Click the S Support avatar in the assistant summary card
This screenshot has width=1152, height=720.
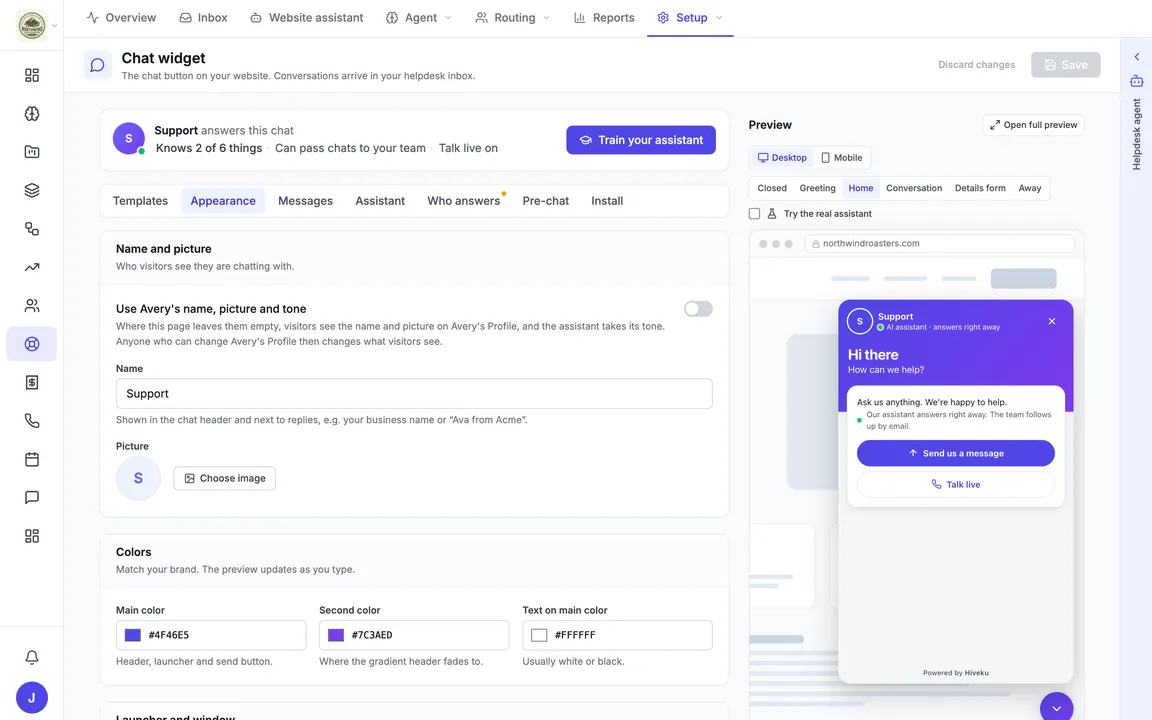click(x=129, y=138)
